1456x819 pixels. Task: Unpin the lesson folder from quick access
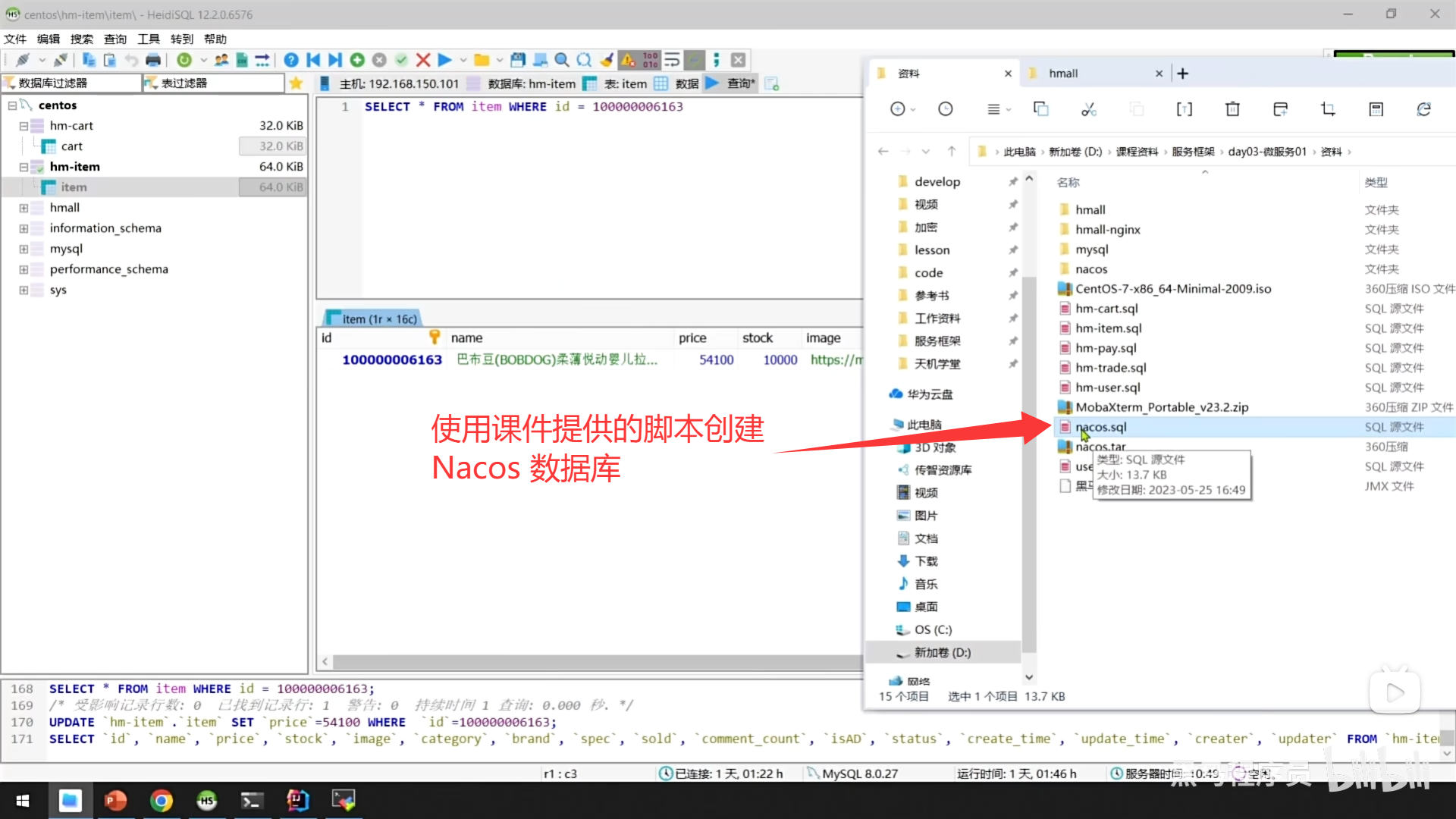[1013, 249]
